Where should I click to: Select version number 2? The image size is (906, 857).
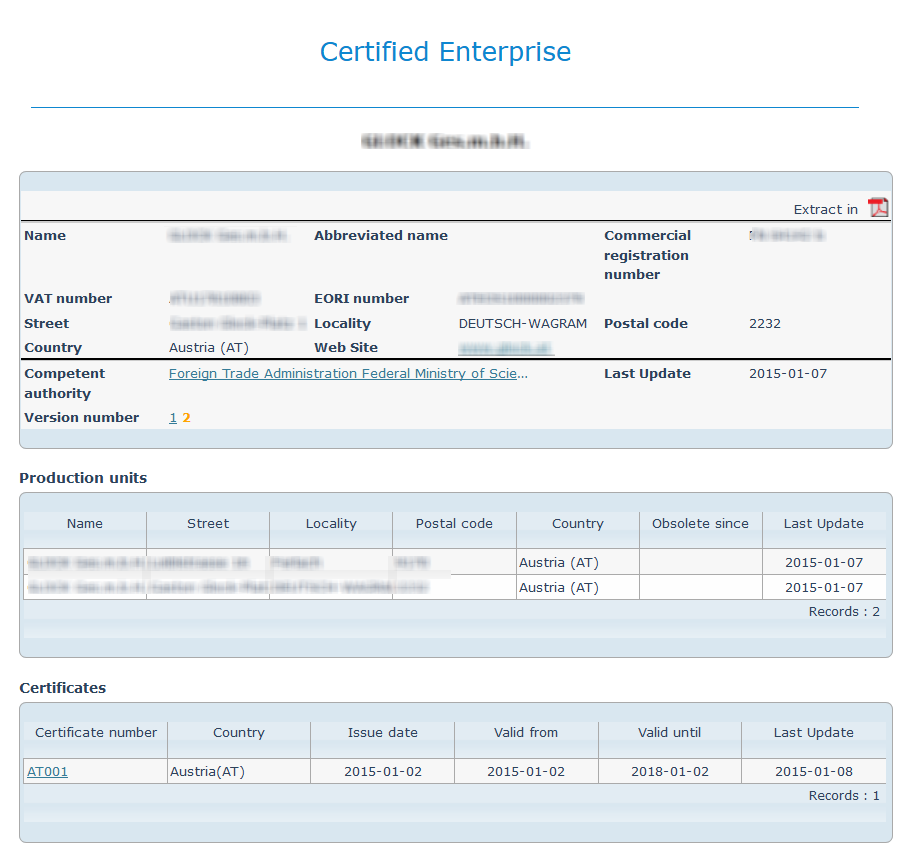[x=186, y=417]
